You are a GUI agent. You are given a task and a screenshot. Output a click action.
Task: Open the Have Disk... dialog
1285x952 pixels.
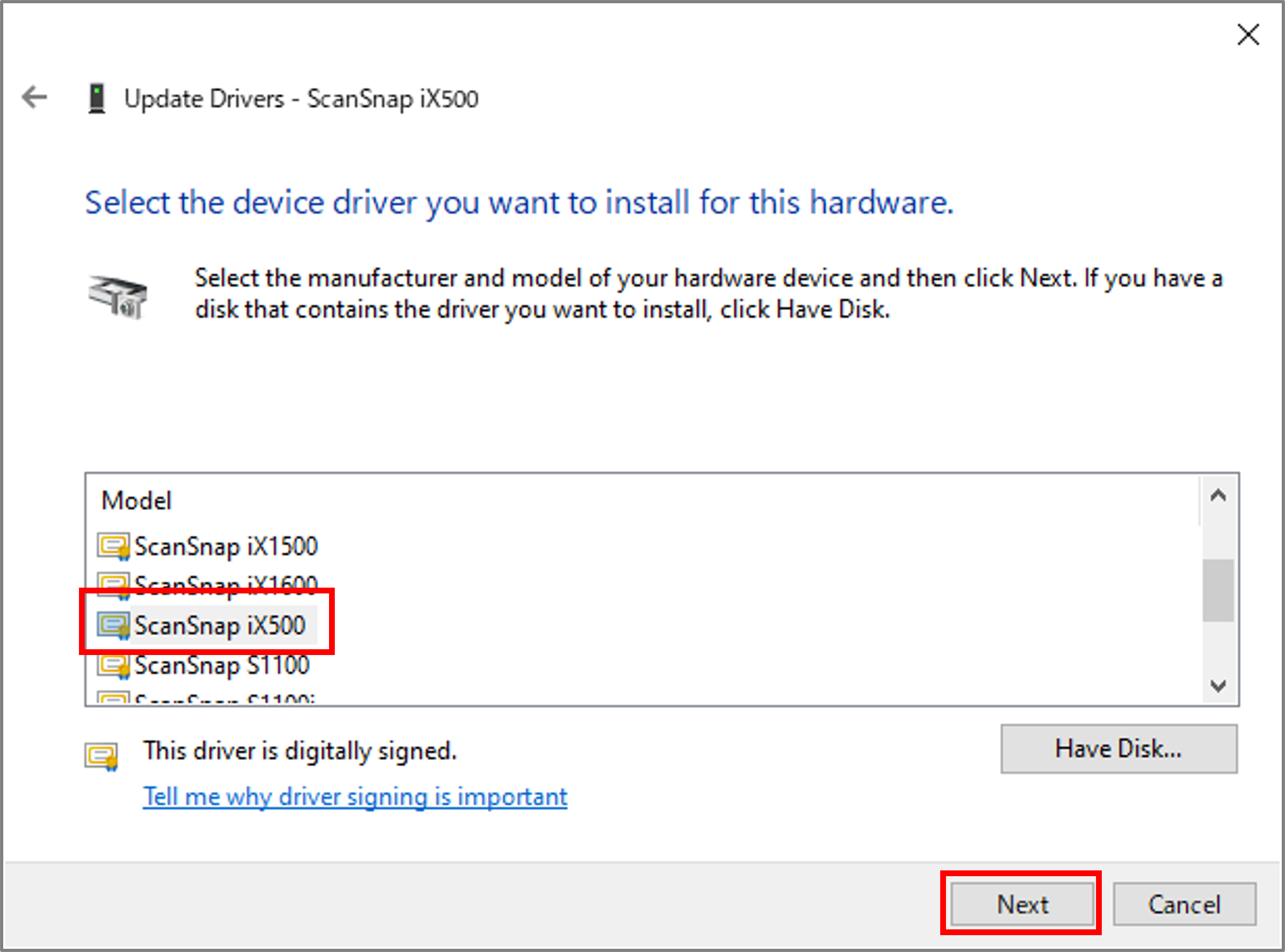(1118, 749)
